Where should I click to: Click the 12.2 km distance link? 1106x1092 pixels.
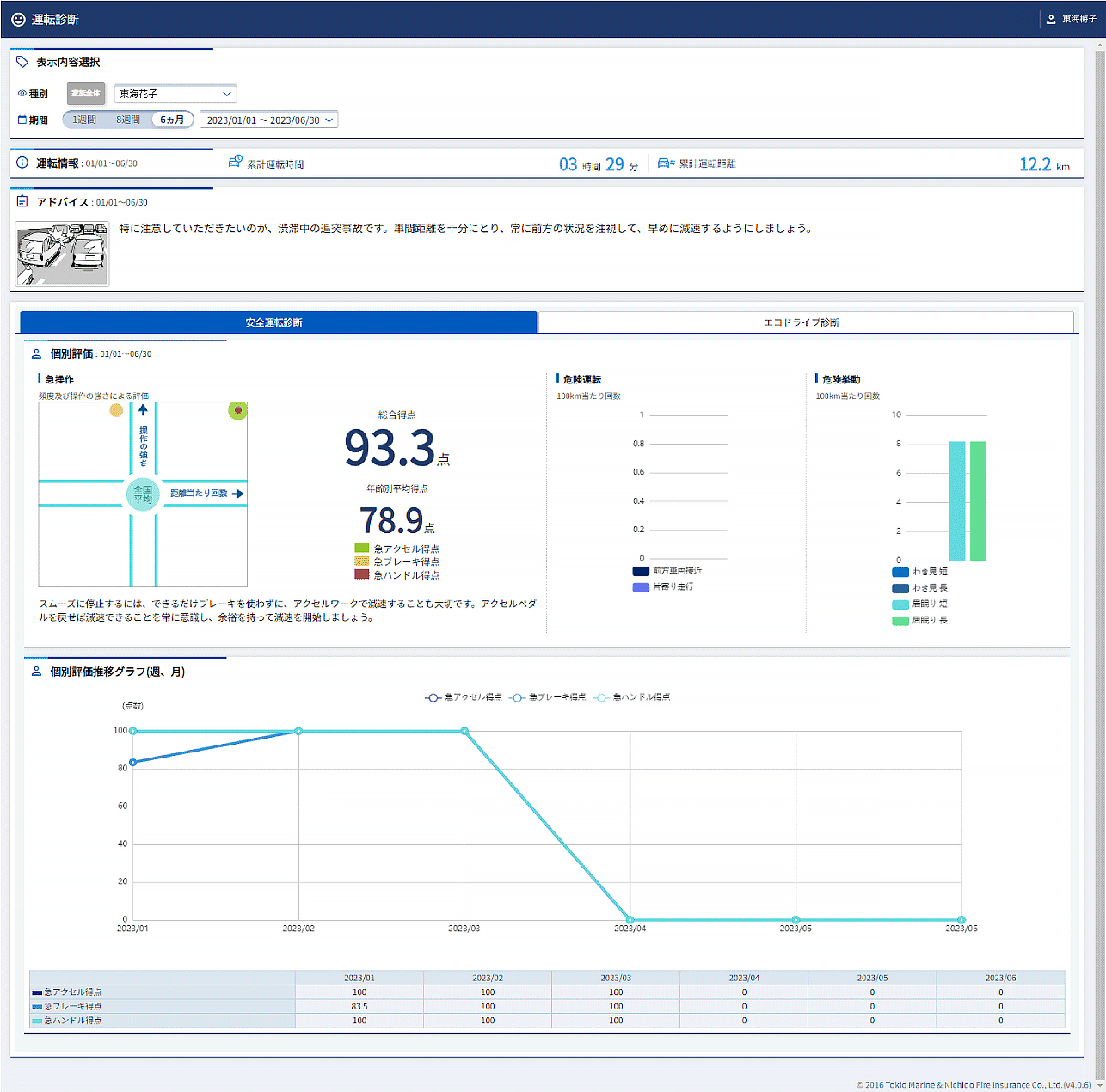coord(1035,164)
